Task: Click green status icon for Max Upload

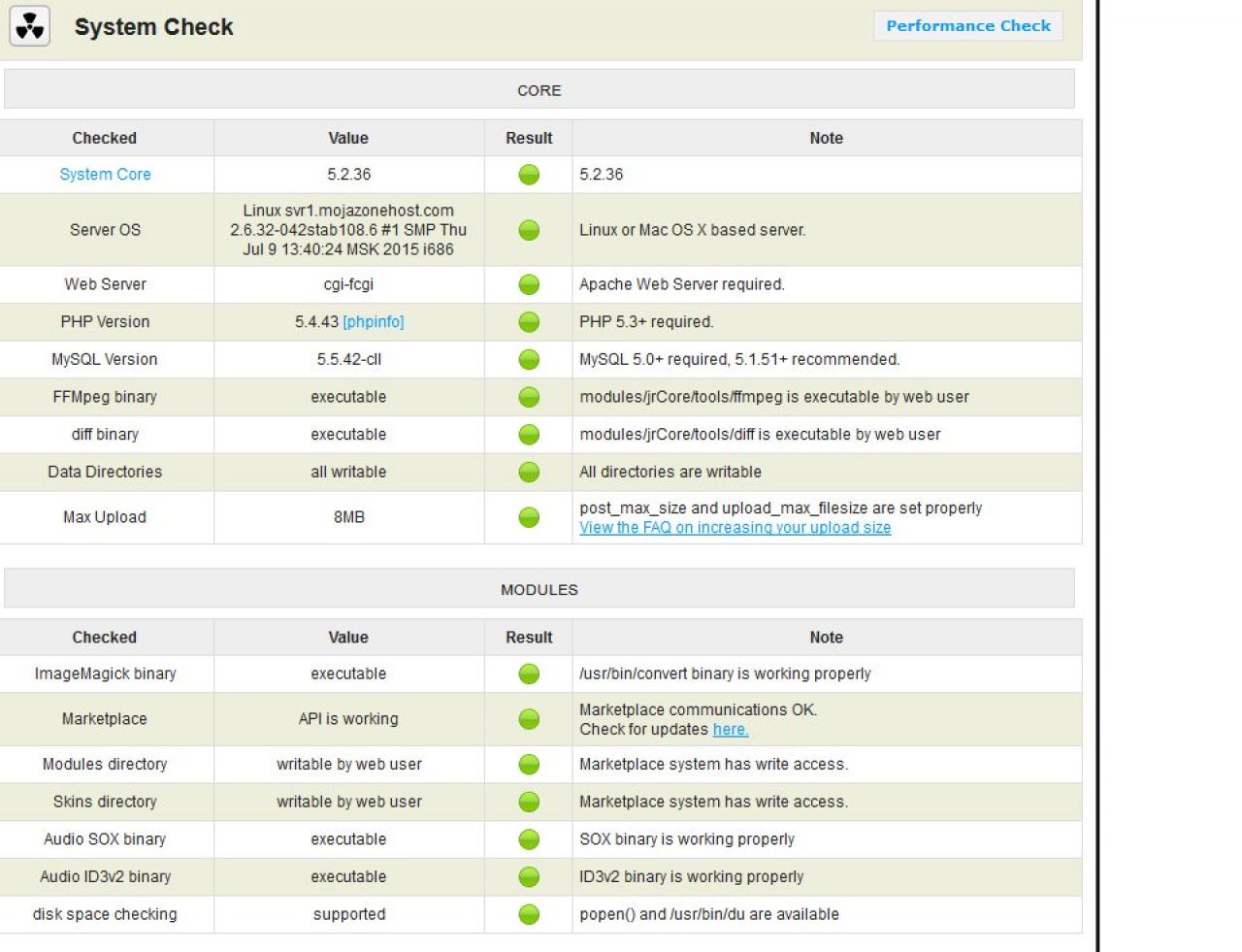Action: pos(529,517)
